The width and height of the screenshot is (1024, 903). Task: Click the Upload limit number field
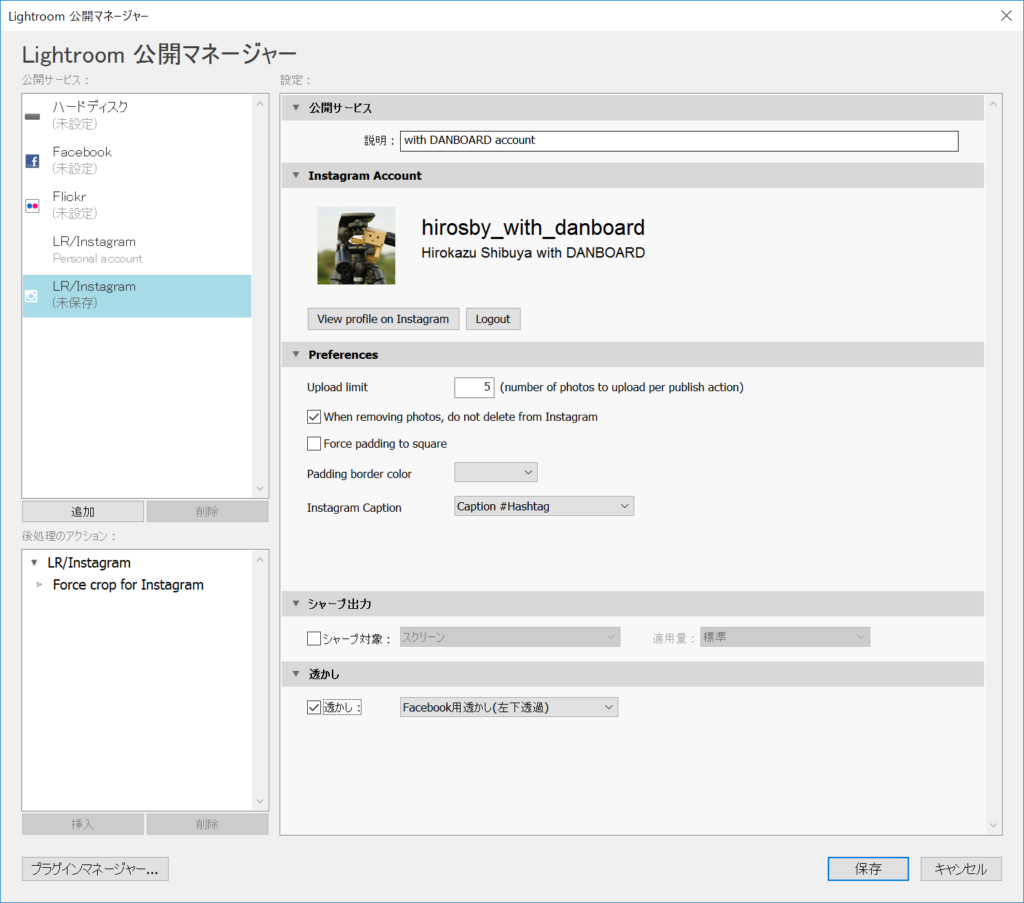(x=474, y=387)
